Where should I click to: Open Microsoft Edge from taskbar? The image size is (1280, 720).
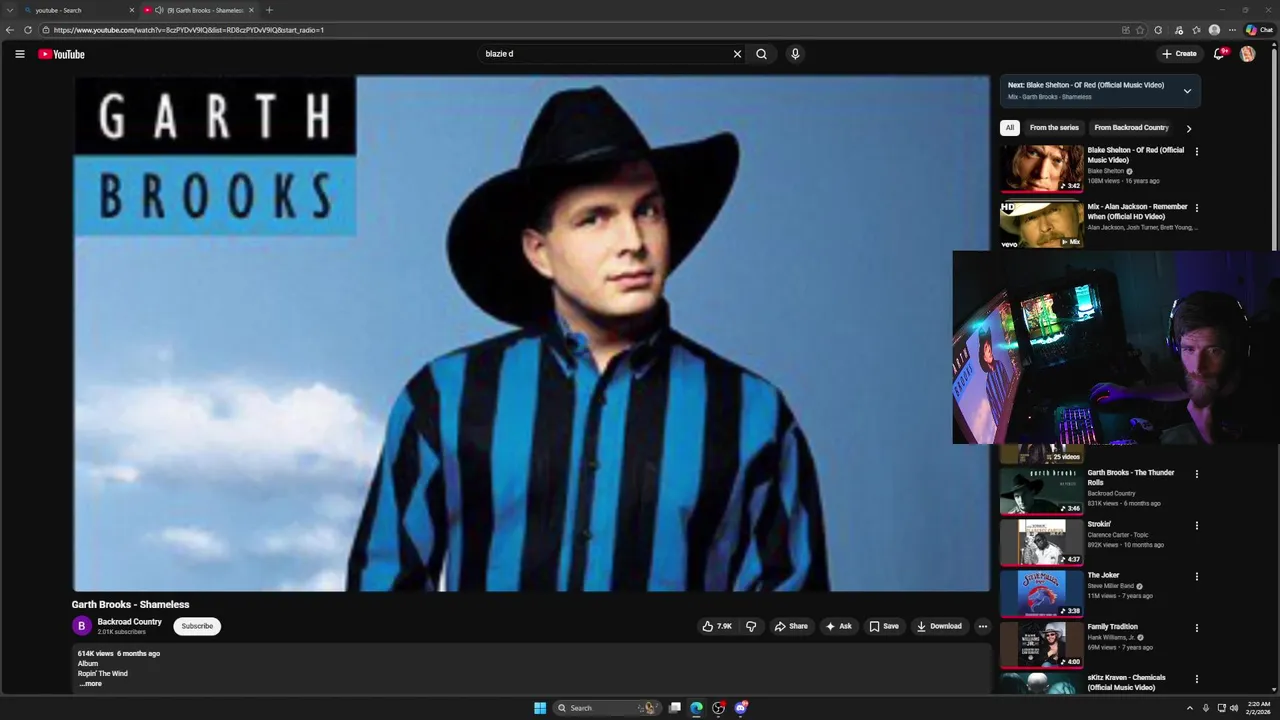pyautogui.click(x=696, y=708)
